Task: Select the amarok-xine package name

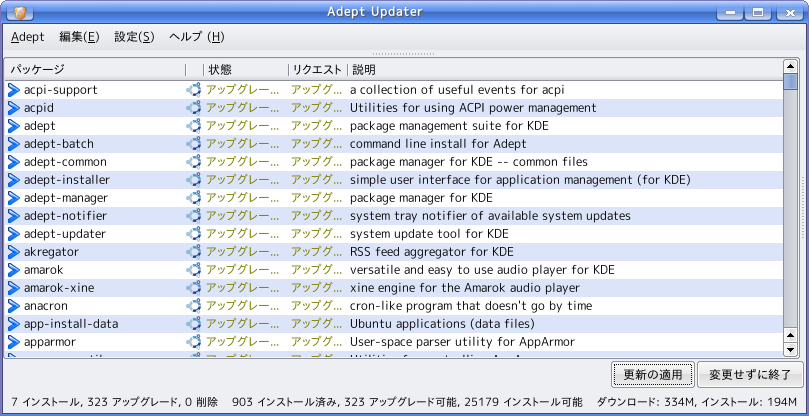Action: coord(59,288)
